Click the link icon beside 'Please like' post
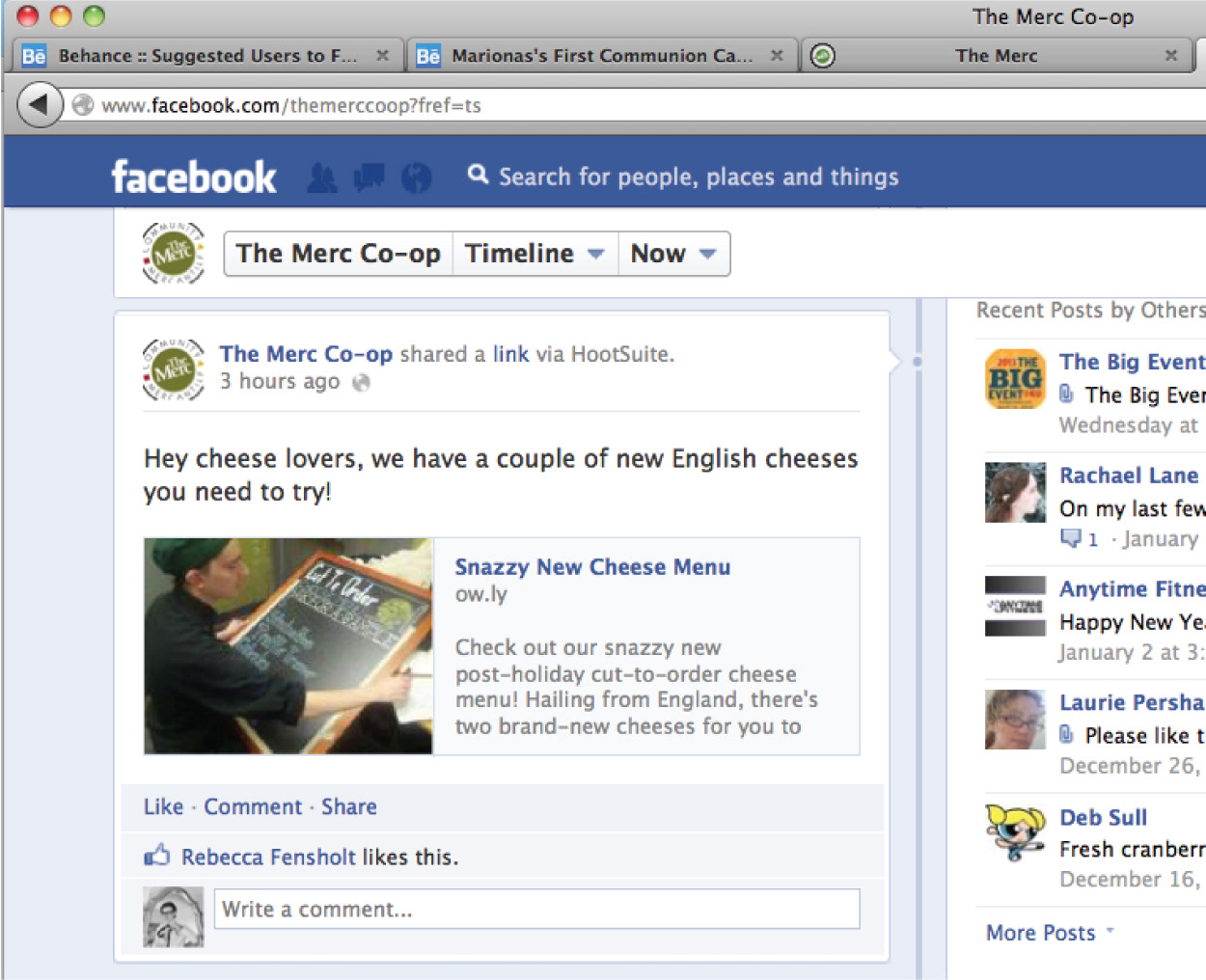This screenshot has height=980, width=1206. (1066, 735)
